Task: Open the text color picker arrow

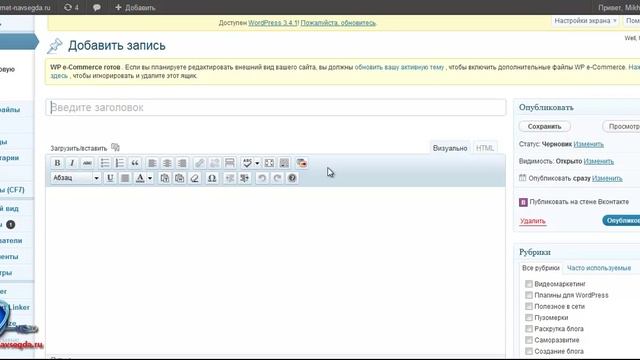Action: [x=150, y=178]
